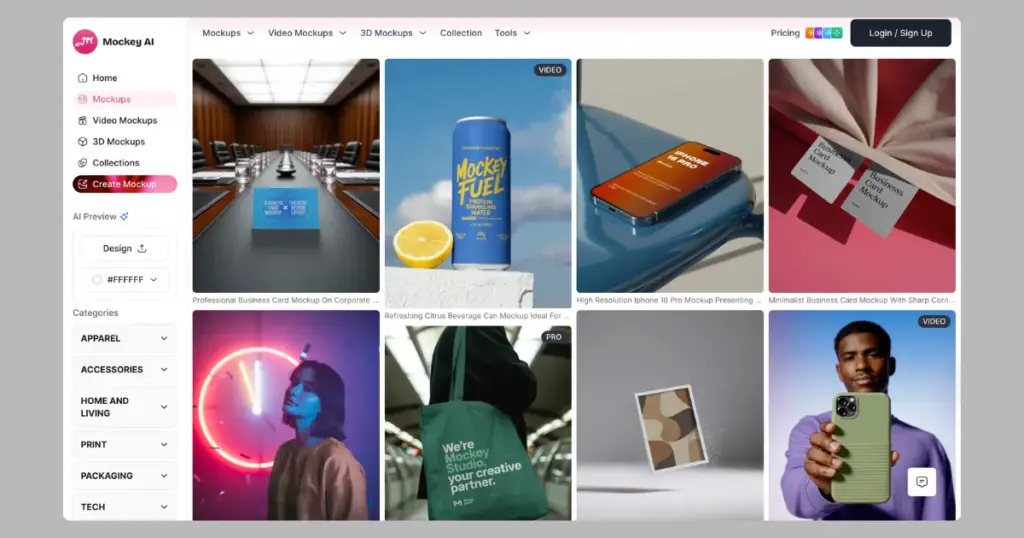Click the VIDEO badge on the can mockup
Viewport: 1024px width, 538px height.
pyautogui.click(x=550, y=70)
